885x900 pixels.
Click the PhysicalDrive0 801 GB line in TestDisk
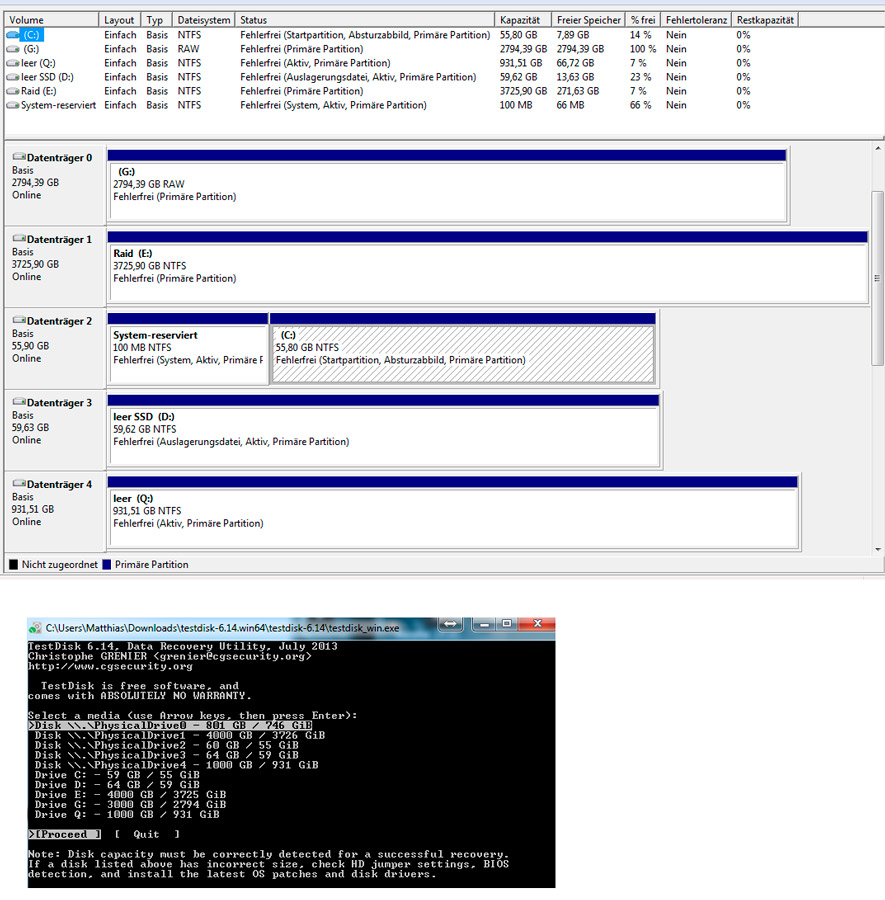coord(170,726)
